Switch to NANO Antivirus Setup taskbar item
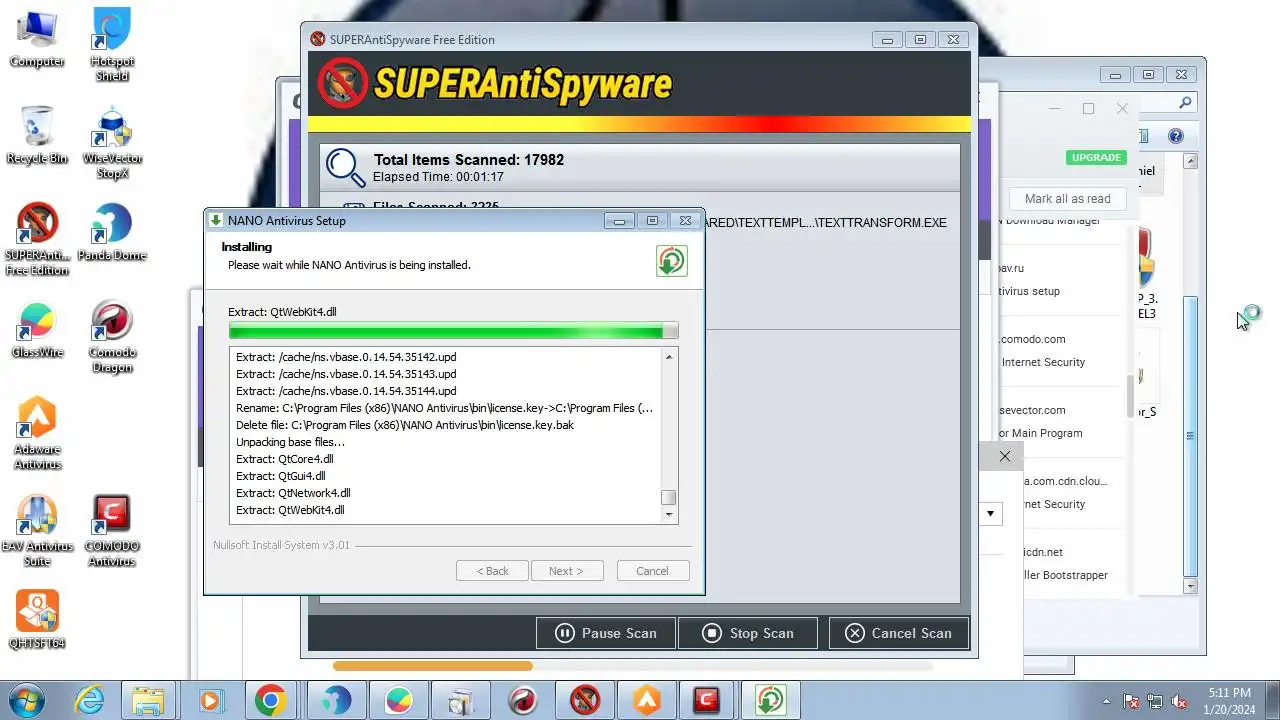 [x=770, y=701]
